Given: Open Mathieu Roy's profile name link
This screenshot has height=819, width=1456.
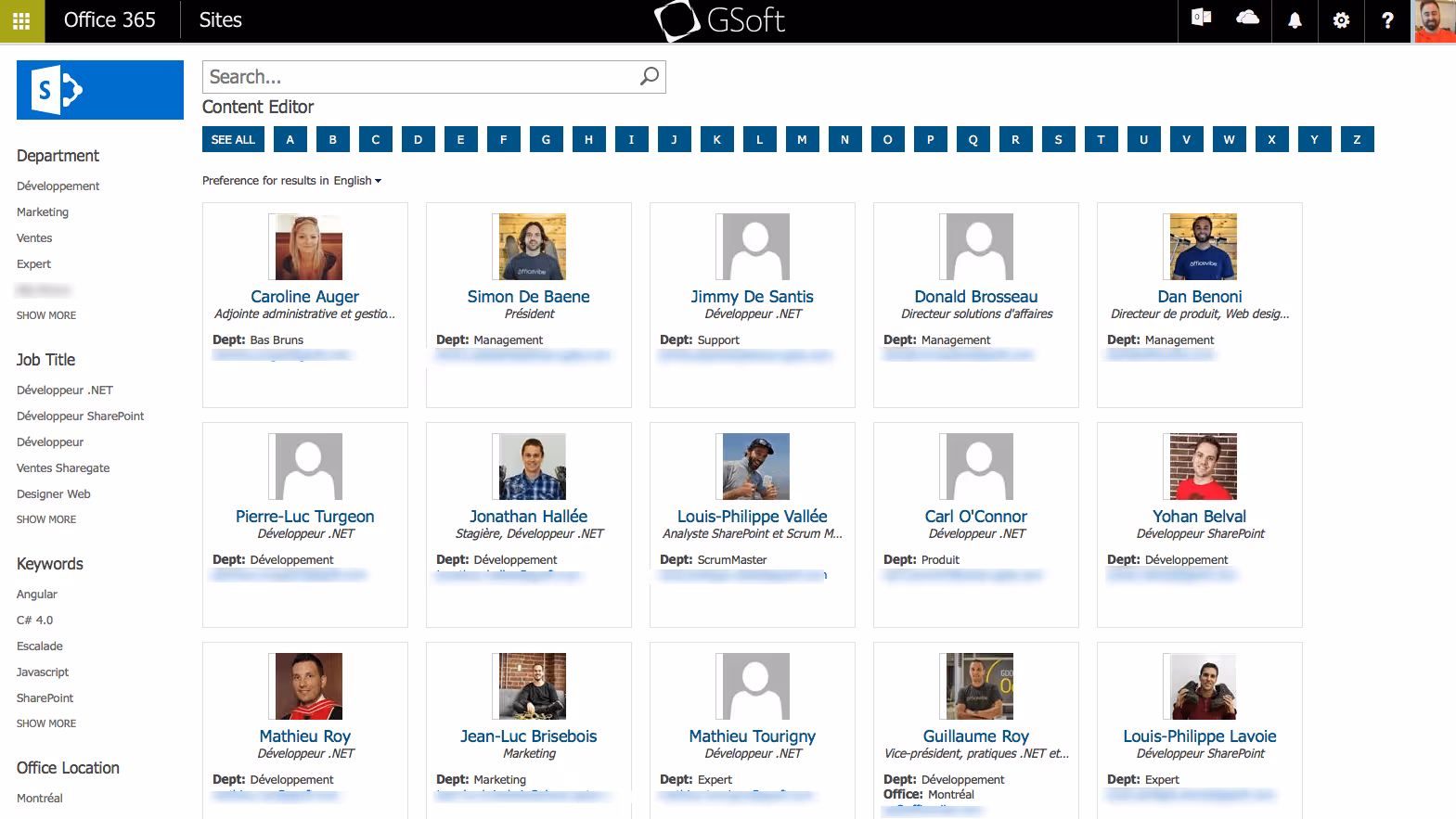Looking at the screenshot, I should [x=305, y=736].
